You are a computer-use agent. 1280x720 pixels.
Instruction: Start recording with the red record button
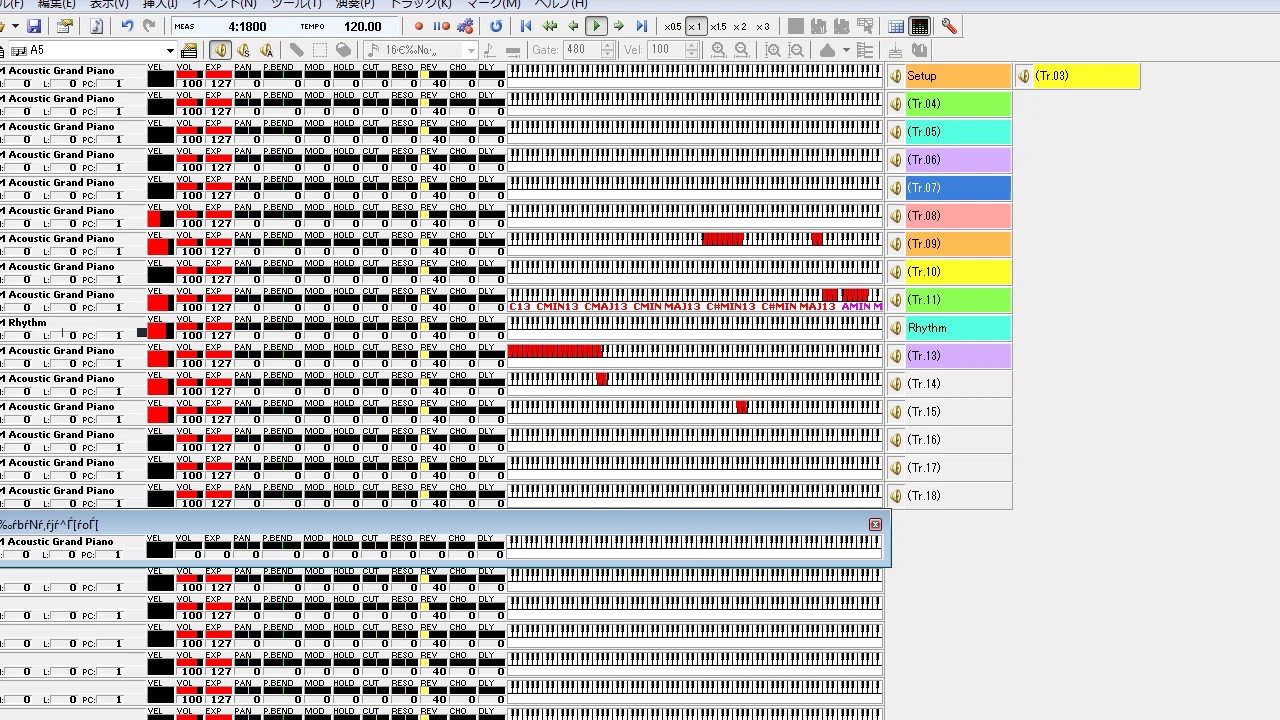[419, 26]
